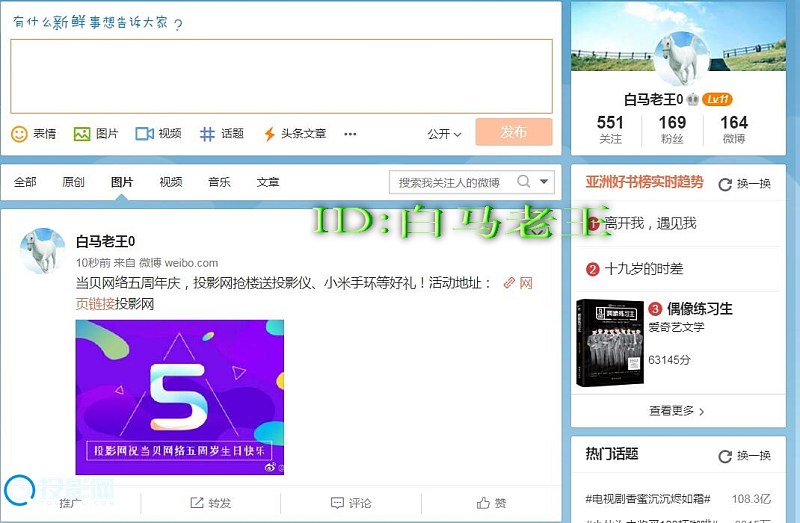Click 换一换 label beside 热门话题
Viewport: 800px width, 523px height.
pyautogui.click(x=754, y=456)
